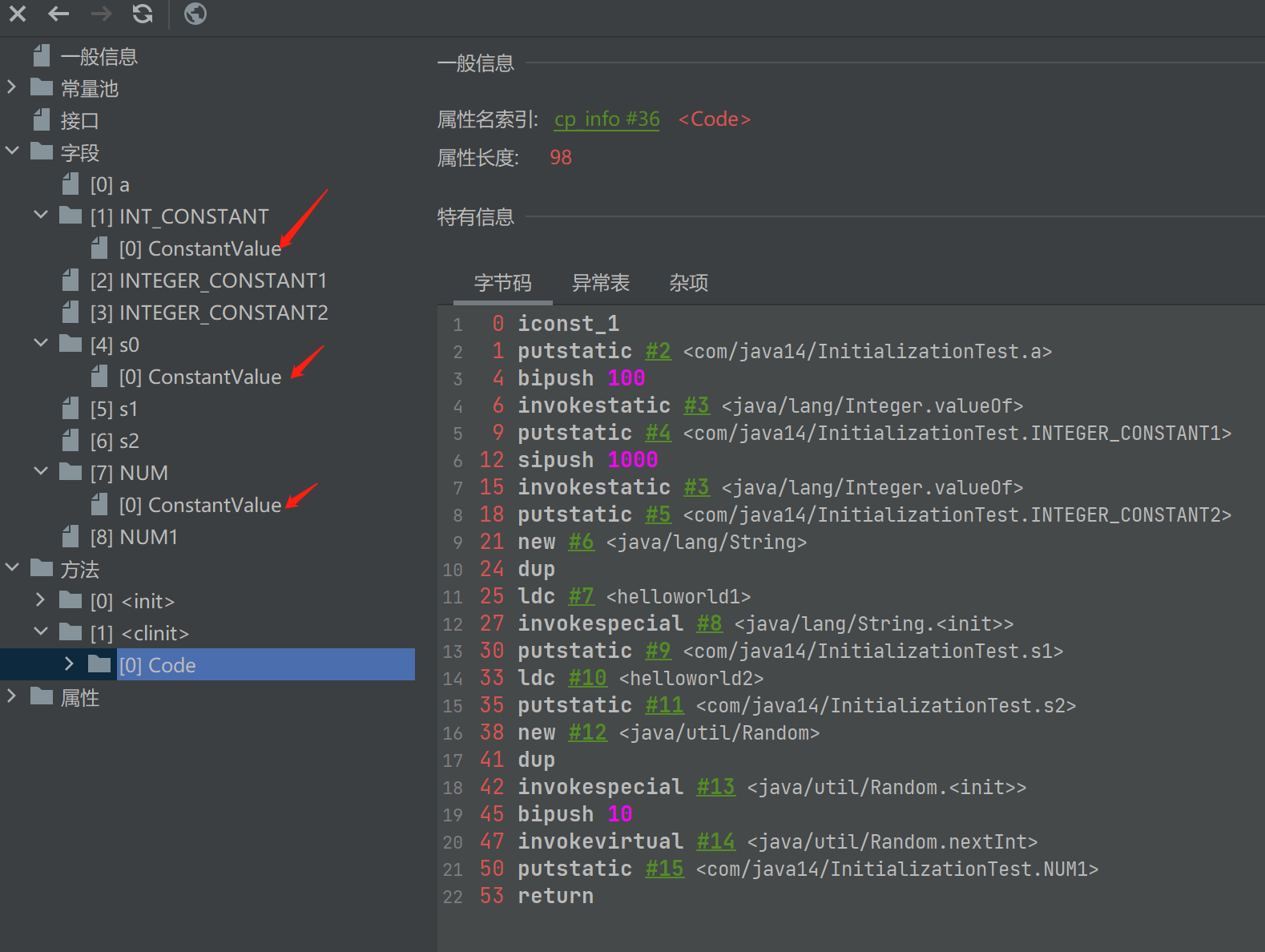Select the NUM1 field item
Viewport: 1265px width, 952px height.
coord(134,537)
